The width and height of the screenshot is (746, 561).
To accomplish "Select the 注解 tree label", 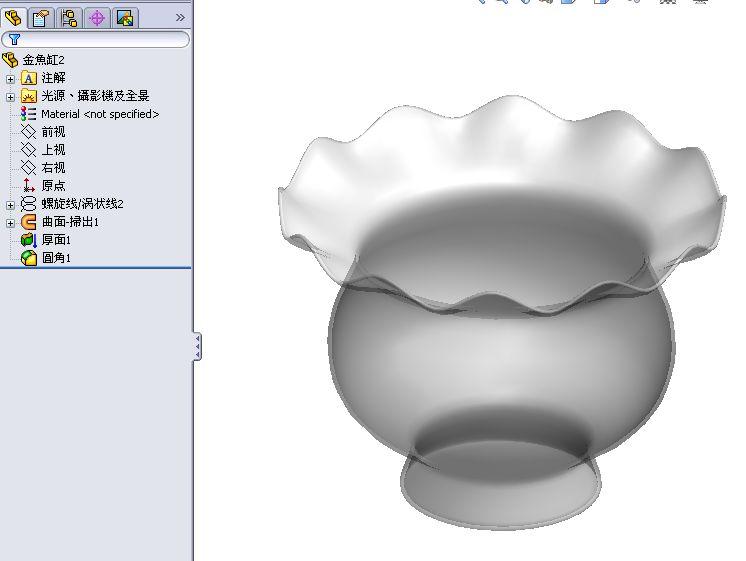I will [53, 78].
